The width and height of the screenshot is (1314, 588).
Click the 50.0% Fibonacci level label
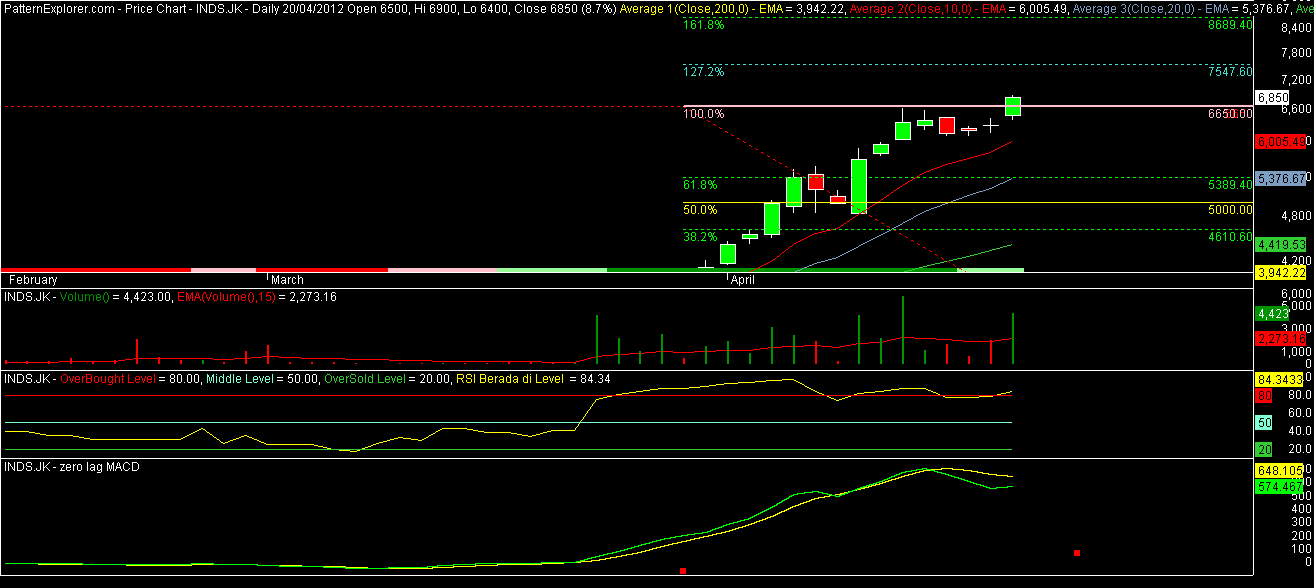coord(700,210)
